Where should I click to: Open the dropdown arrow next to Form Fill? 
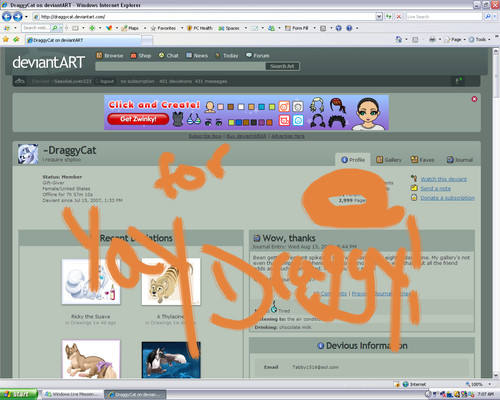click(x=314, y=28)
